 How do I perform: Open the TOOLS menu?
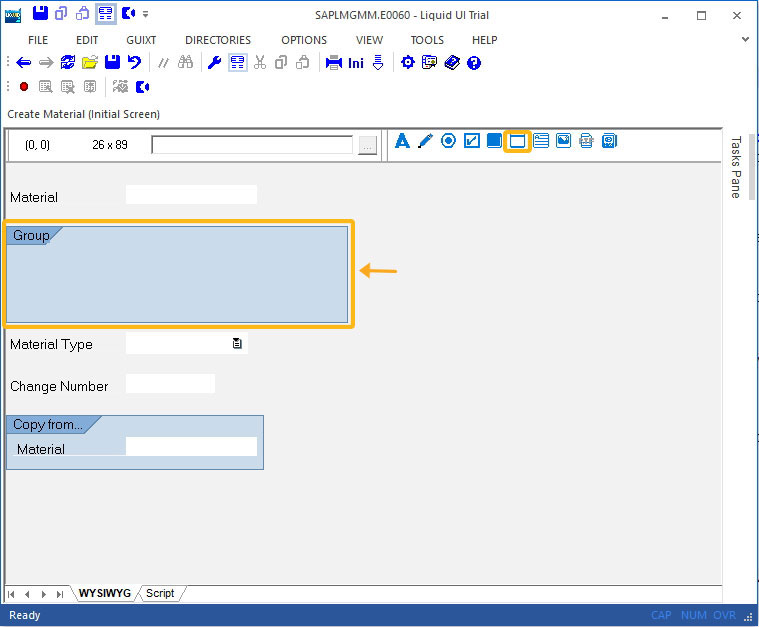(427, 40)
